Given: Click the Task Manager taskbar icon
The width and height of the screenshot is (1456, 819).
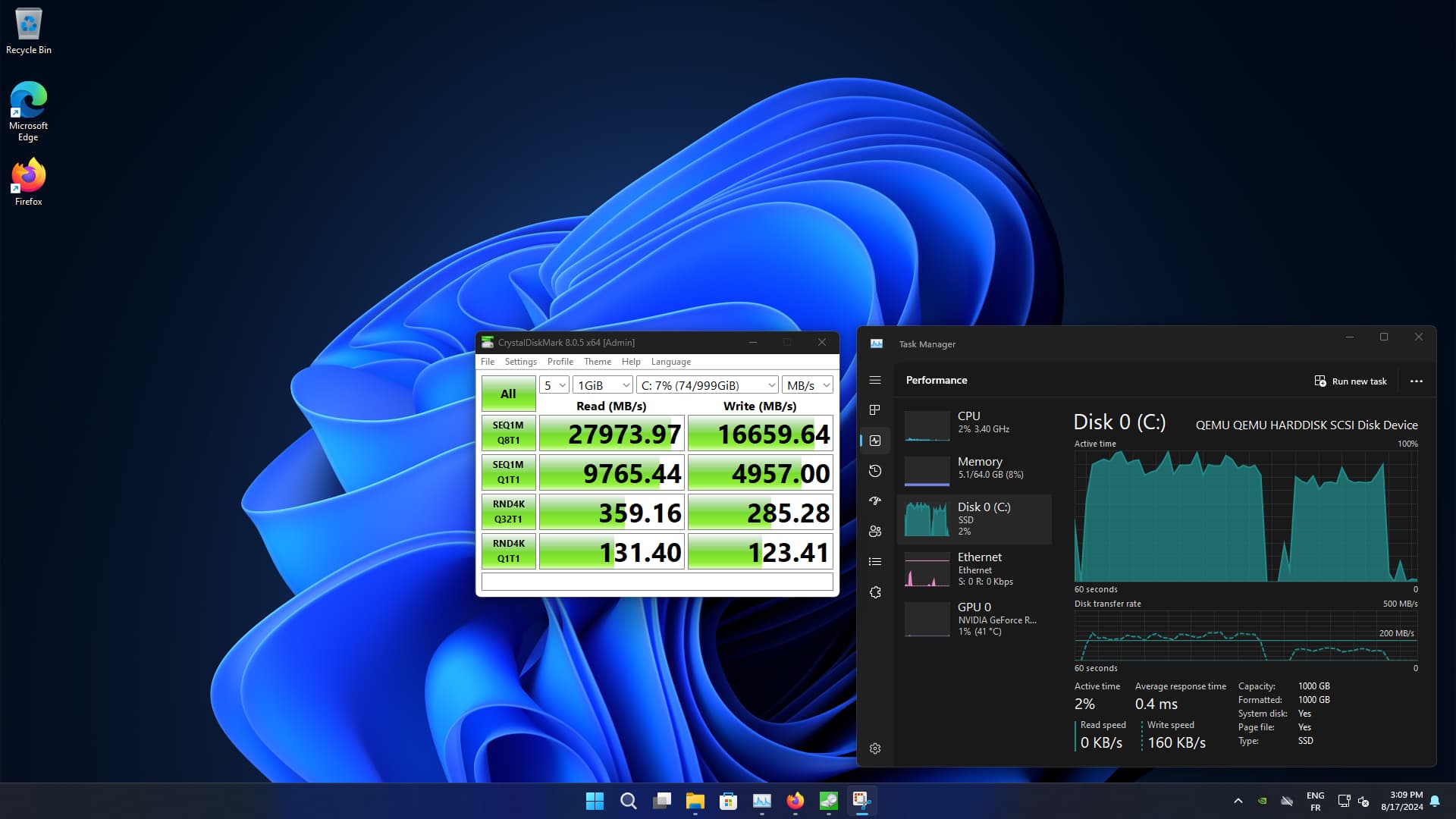Looking at the screenshot, I should (762, 801).
